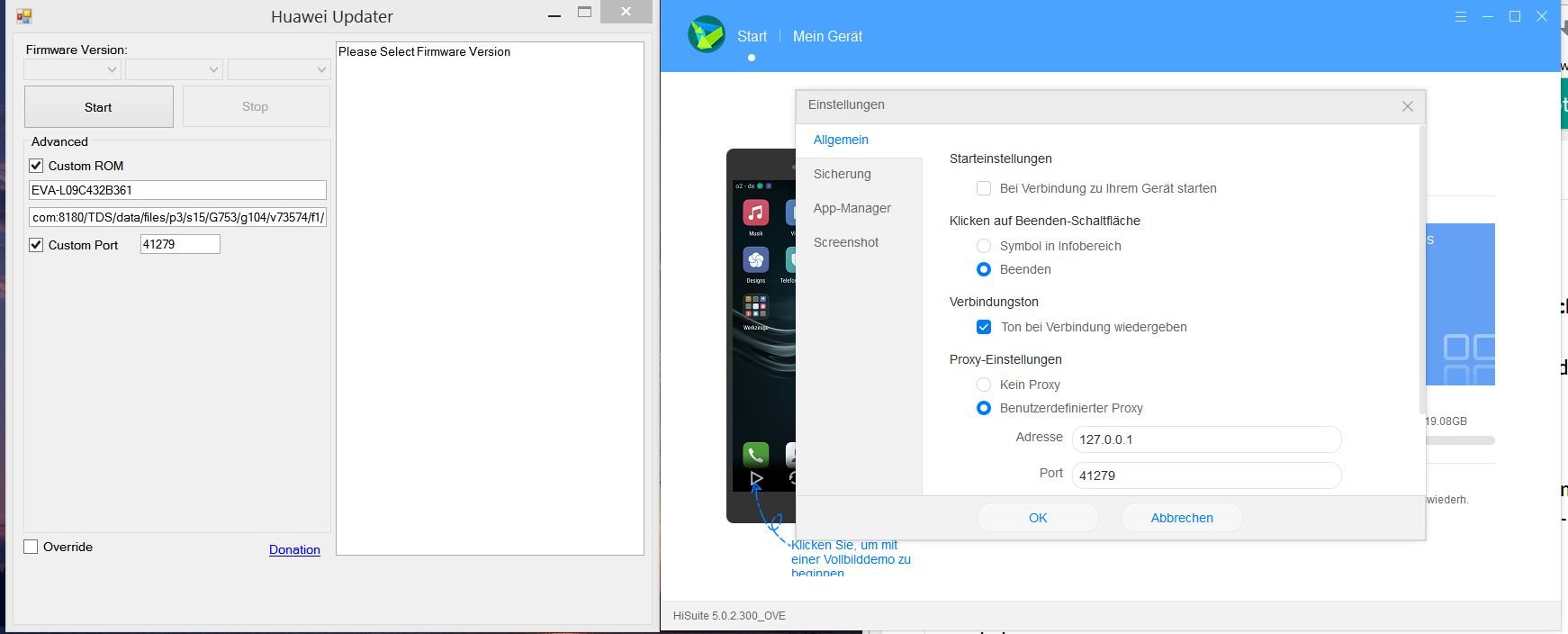Go to the 'Mein Gerät' tab
Image resolution: width=1568 pixels, height=634 pixels.
[x=827, y=36]
